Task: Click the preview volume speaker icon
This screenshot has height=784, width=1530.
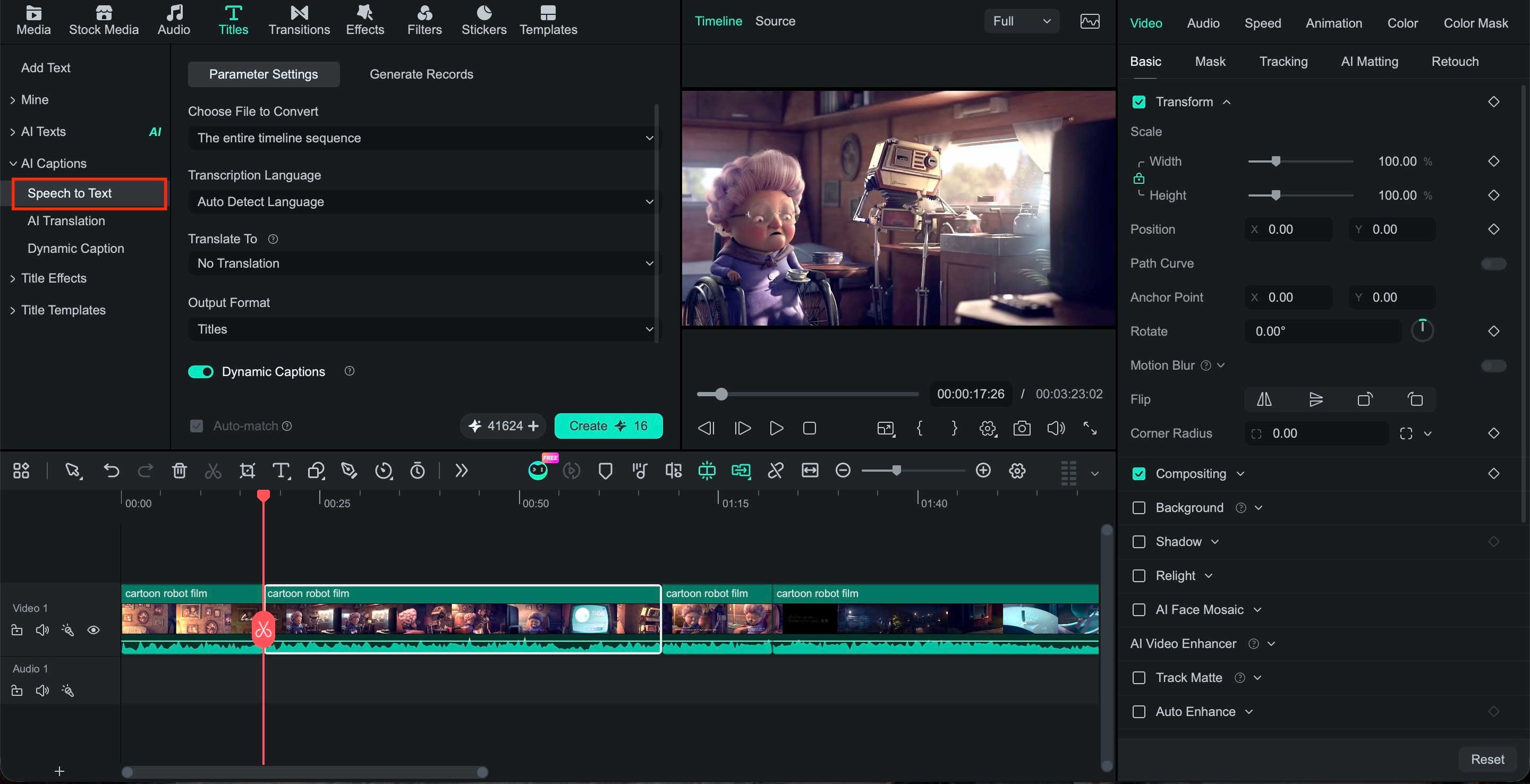Action: click(1056, 428)
